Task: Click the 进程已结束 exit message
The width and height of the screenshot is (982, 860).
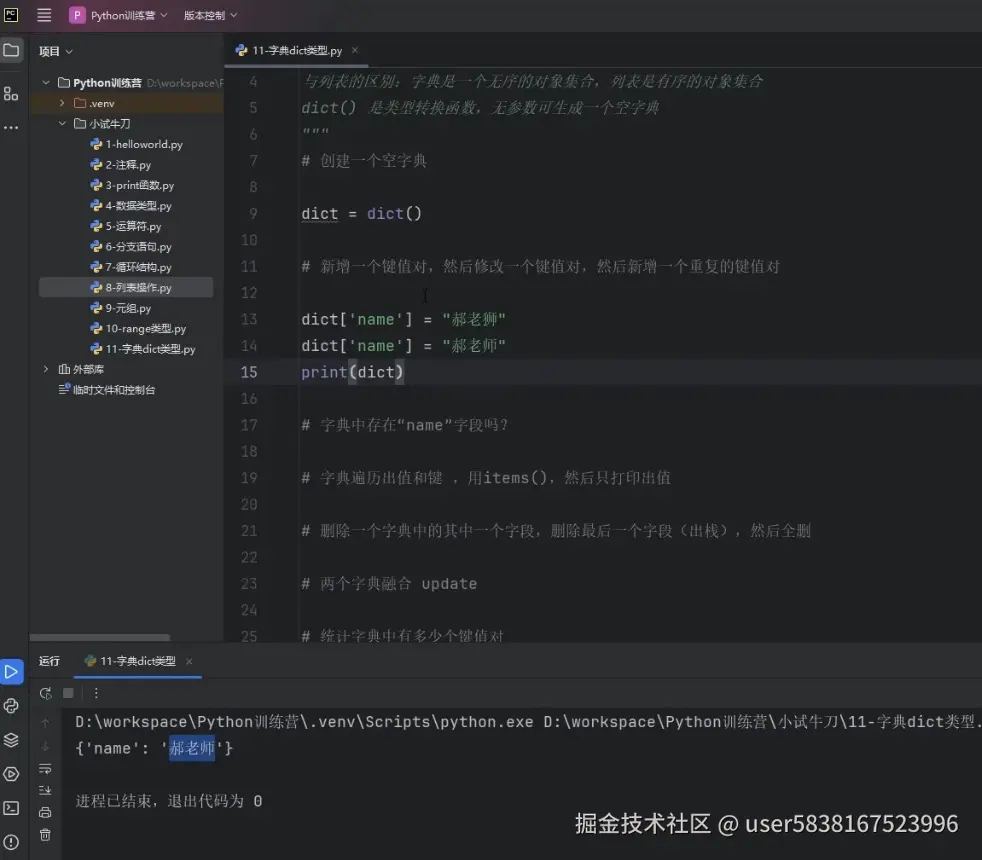Action: tap(169, 801)
